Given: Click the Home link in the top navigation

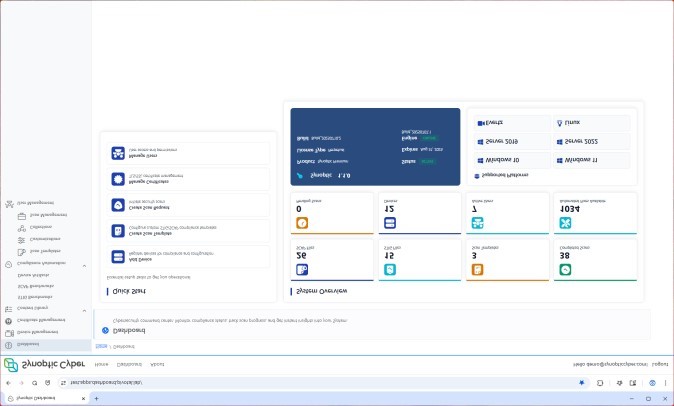Looking at the screenshot, I should pyautogui.click(x=101, y=365).
